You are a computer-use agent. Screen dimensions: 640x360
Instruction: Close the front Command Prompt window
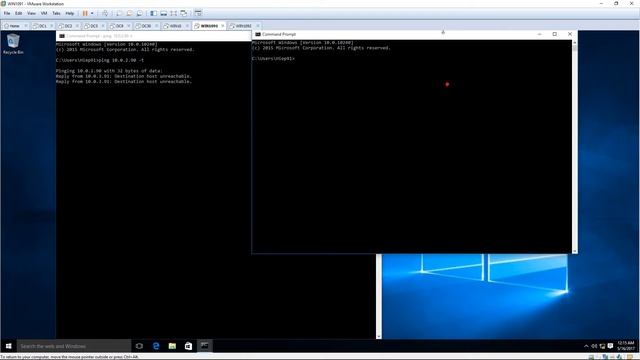(x=570, y=34)
